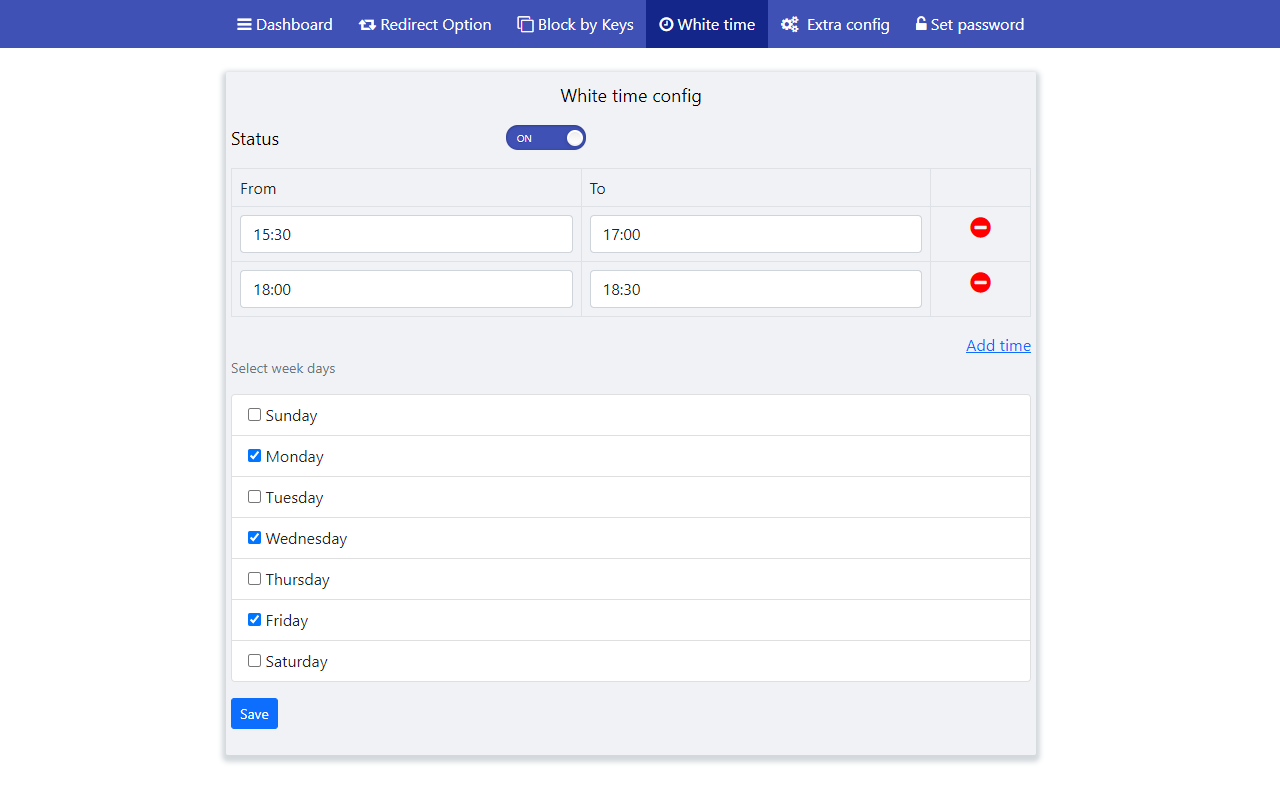Check the Sunday checkbox
This screenshot has width=1280, height=800.
pos(254,413)
